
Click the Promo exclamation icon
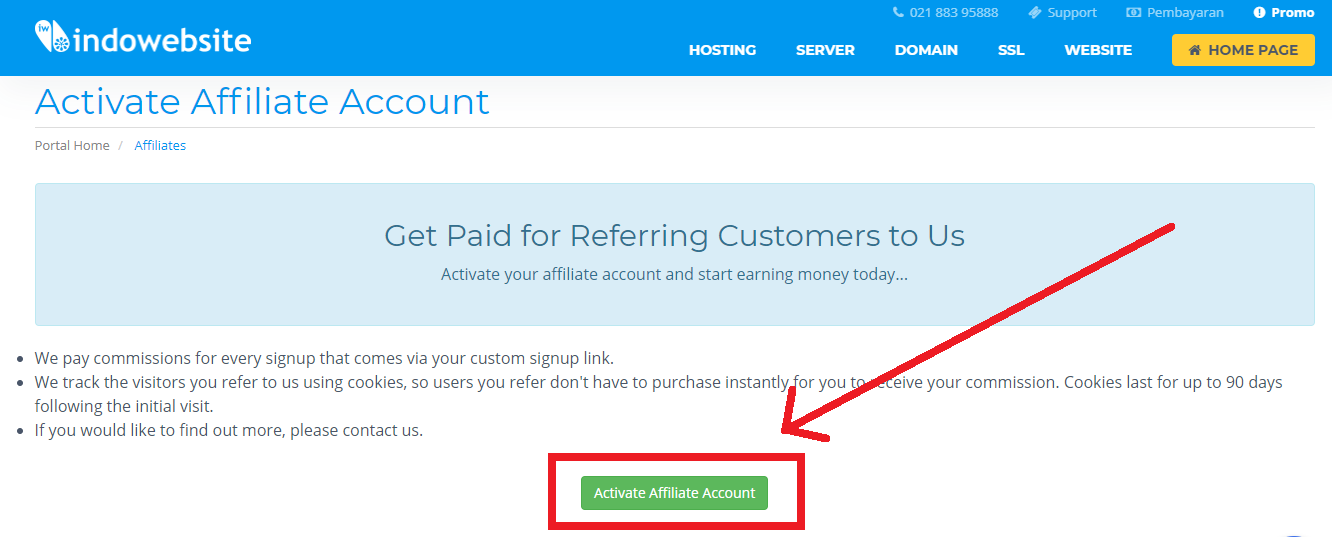(x=1259, y=13)
